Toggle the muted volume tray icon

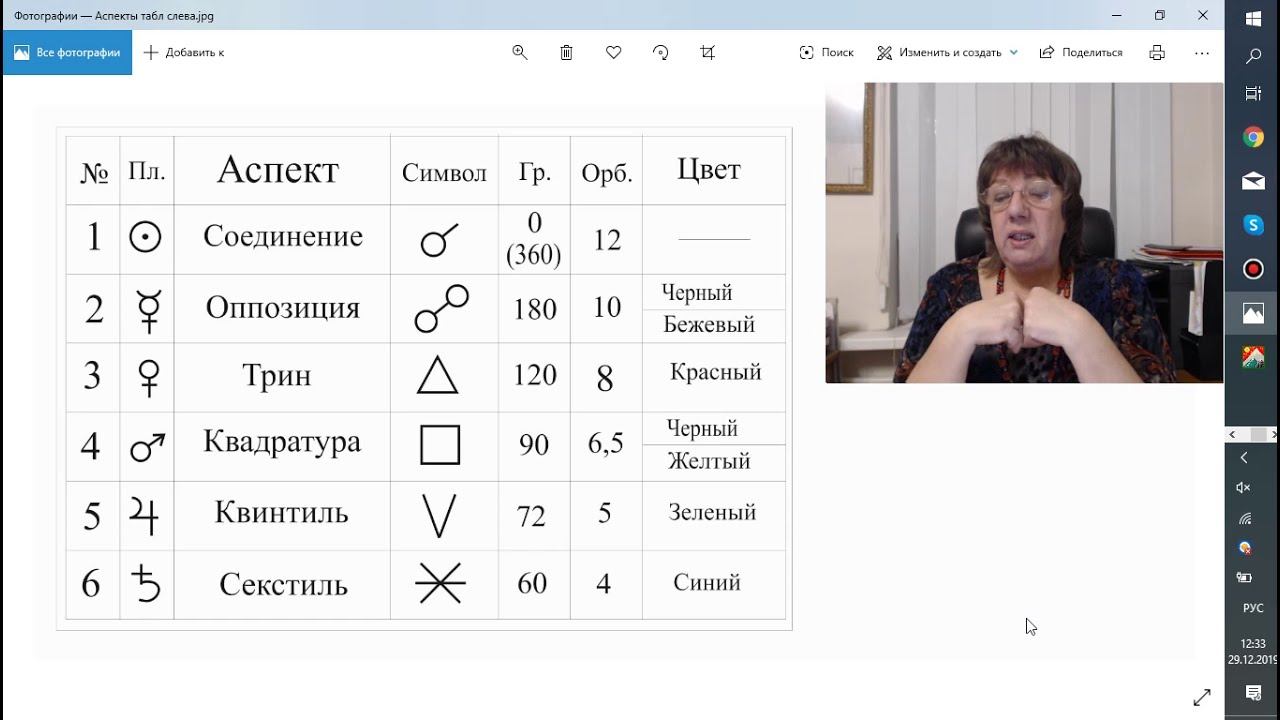pyautogui.click(x=1244, y=488)
